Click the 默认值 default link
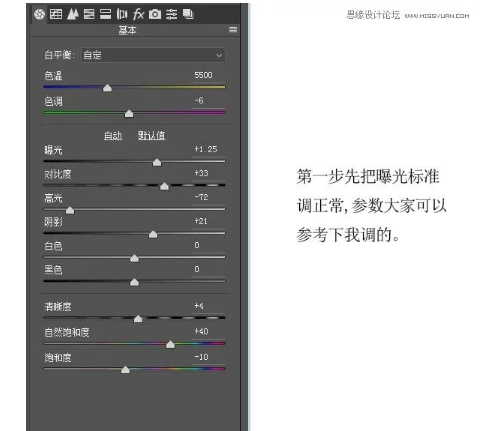This screenshot has height=431, width=495. click(152, 135)
